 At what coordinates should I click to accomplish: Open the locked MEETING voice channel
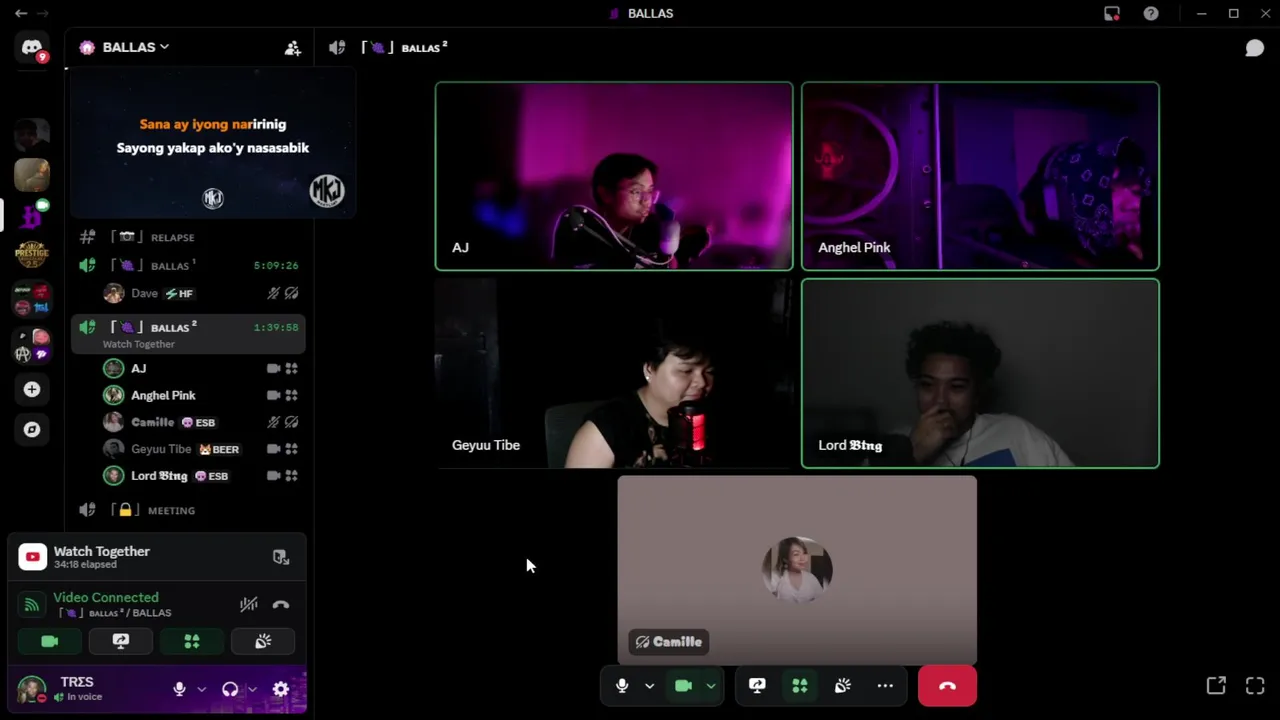[x=188, y=510]
